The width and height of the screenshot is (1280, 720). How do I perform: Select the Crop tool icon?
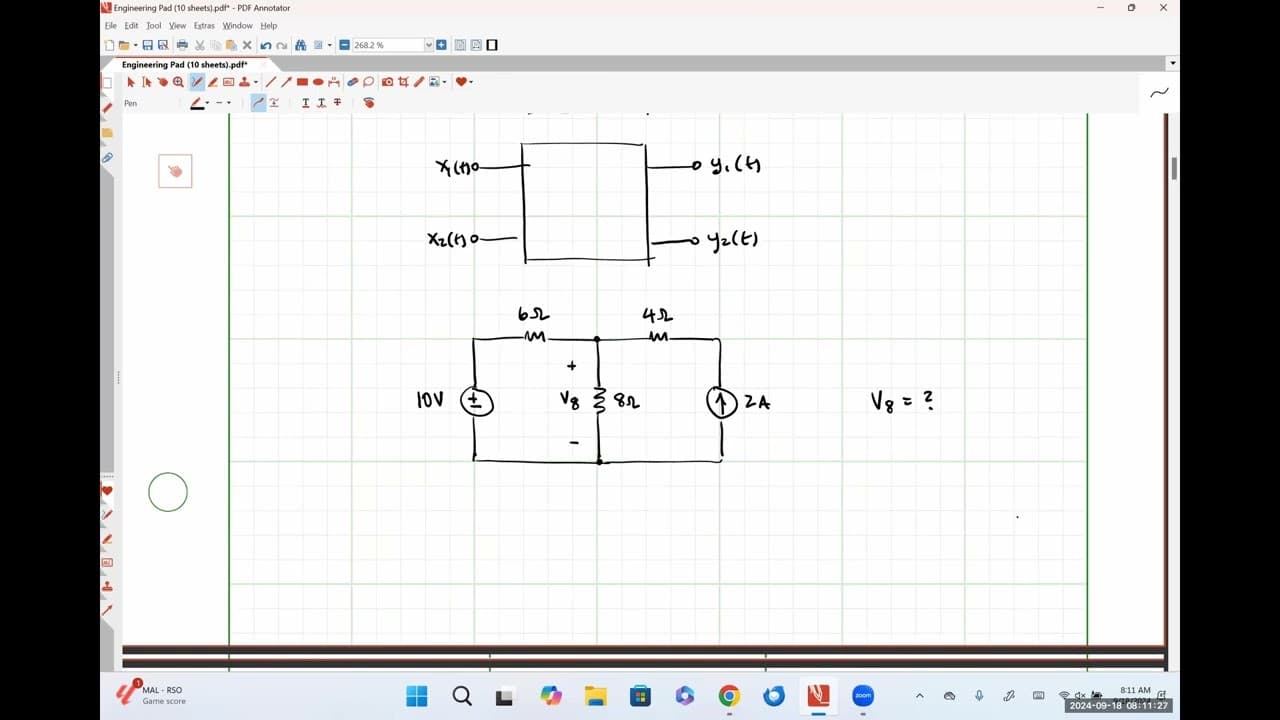403,82
